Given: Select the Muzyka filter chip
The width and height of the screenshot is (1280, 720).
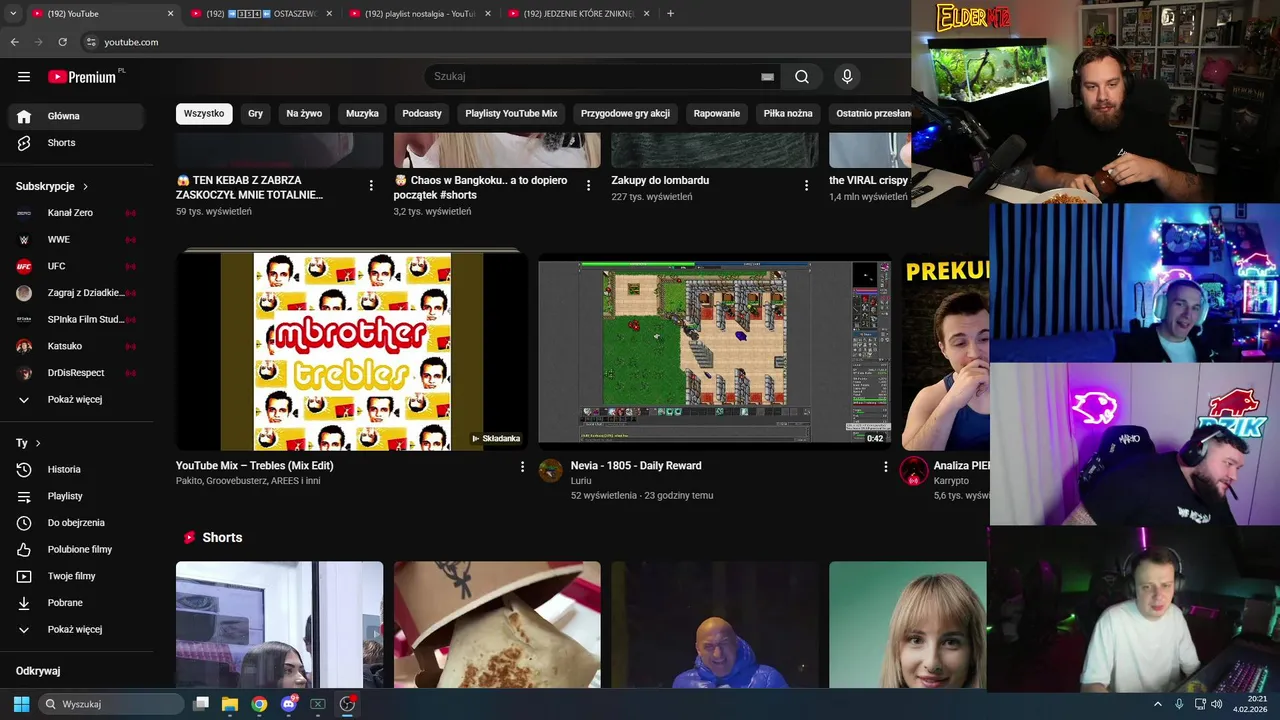Looking at the screenshot, I should [362, 114].
